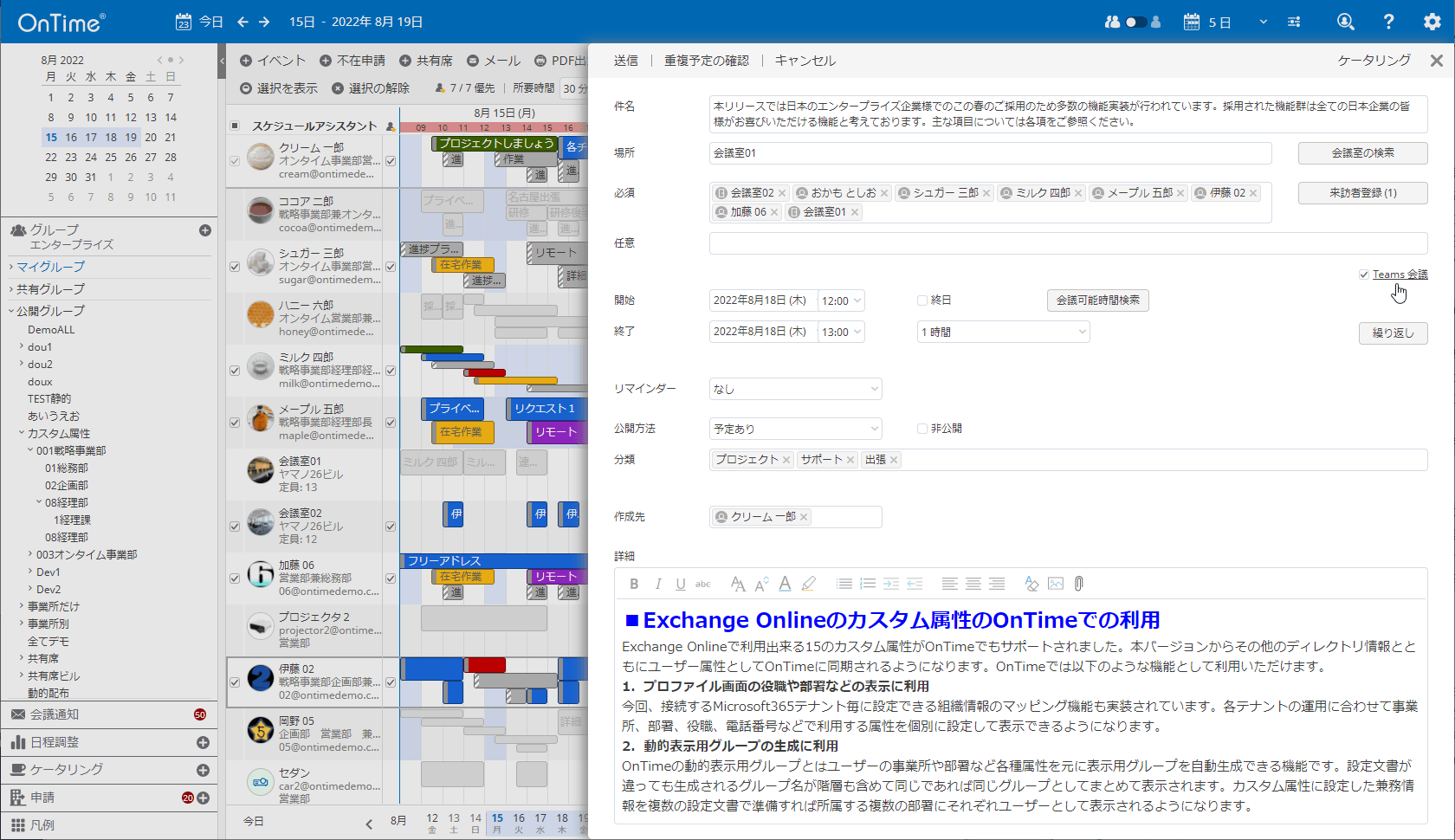Open the リマインダー dropdown
Viewport: 1455px width, 840px height.
[795, 388]
